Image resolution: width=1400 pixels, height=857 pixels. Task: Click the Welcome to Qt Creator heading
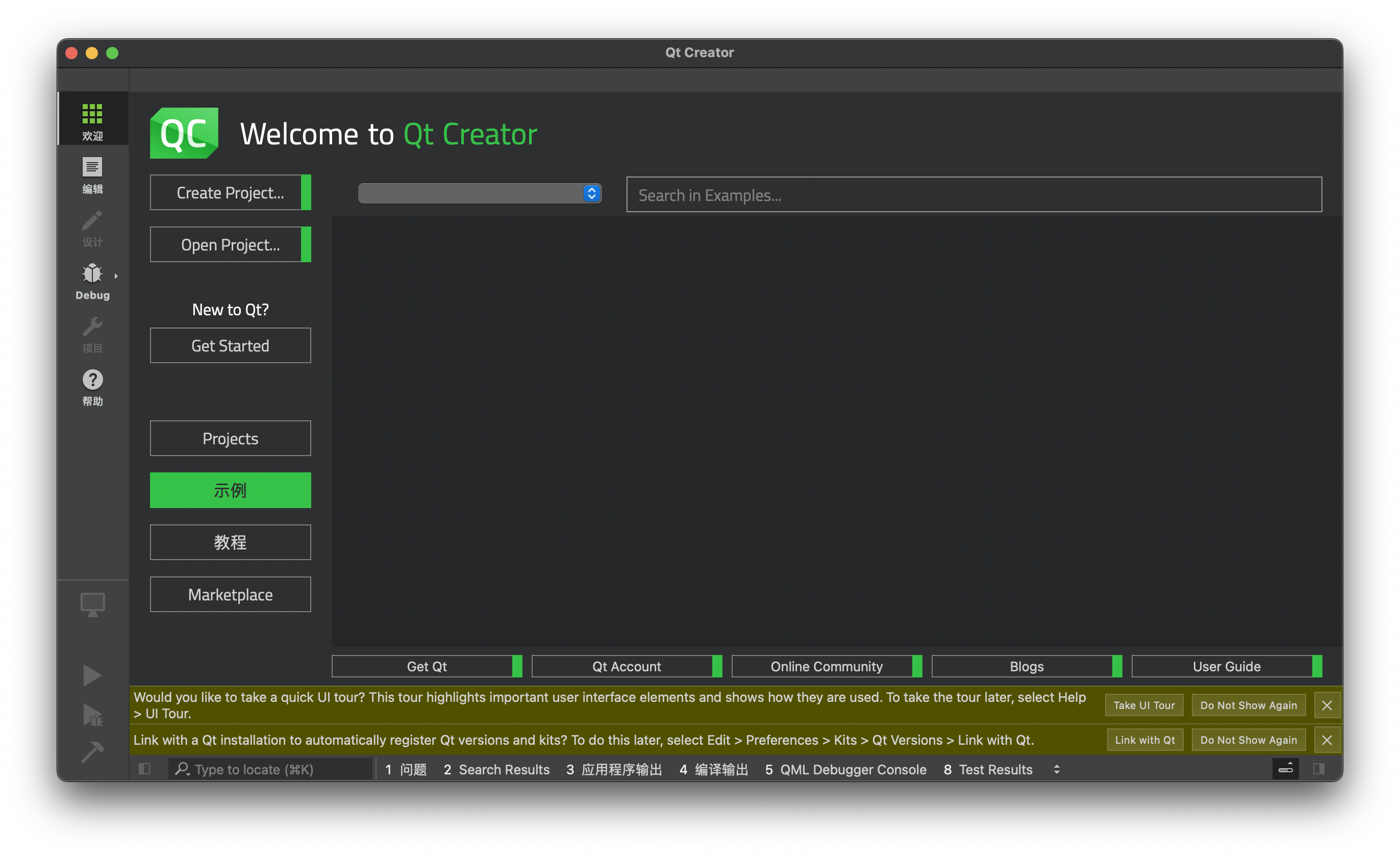pos(389,134)
